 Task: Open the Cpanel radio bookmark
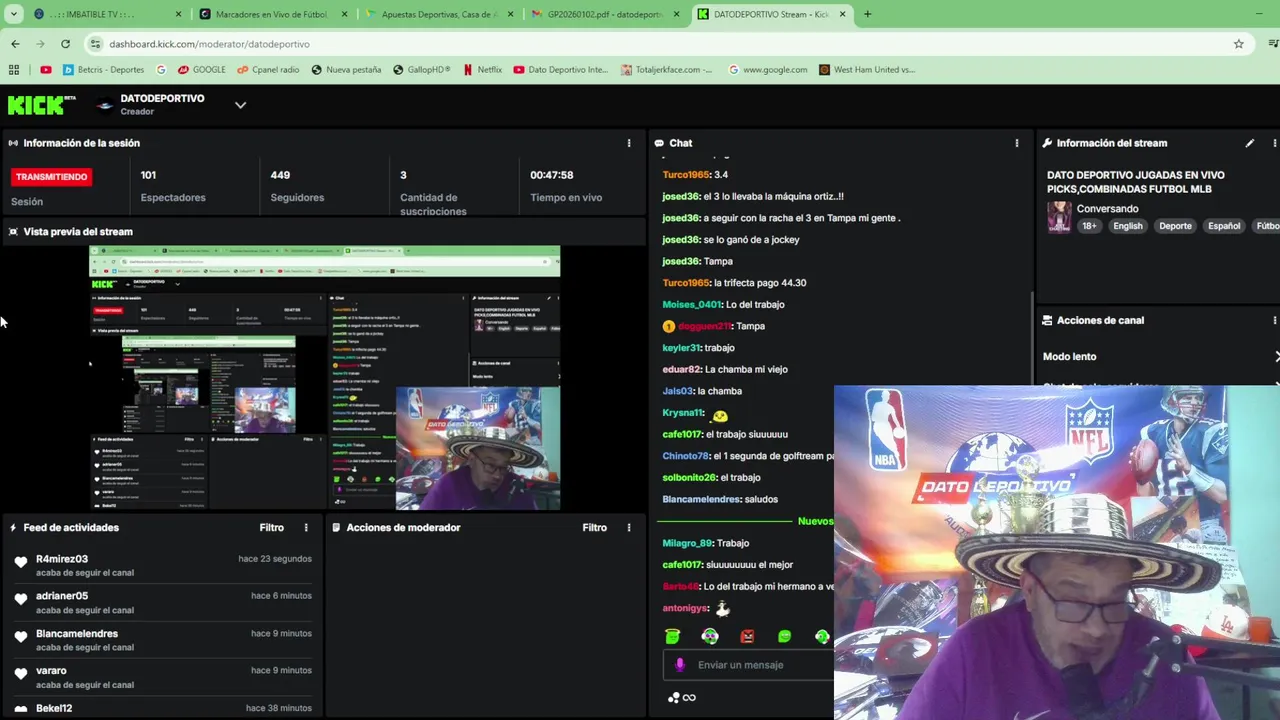(x=268, y=70)
